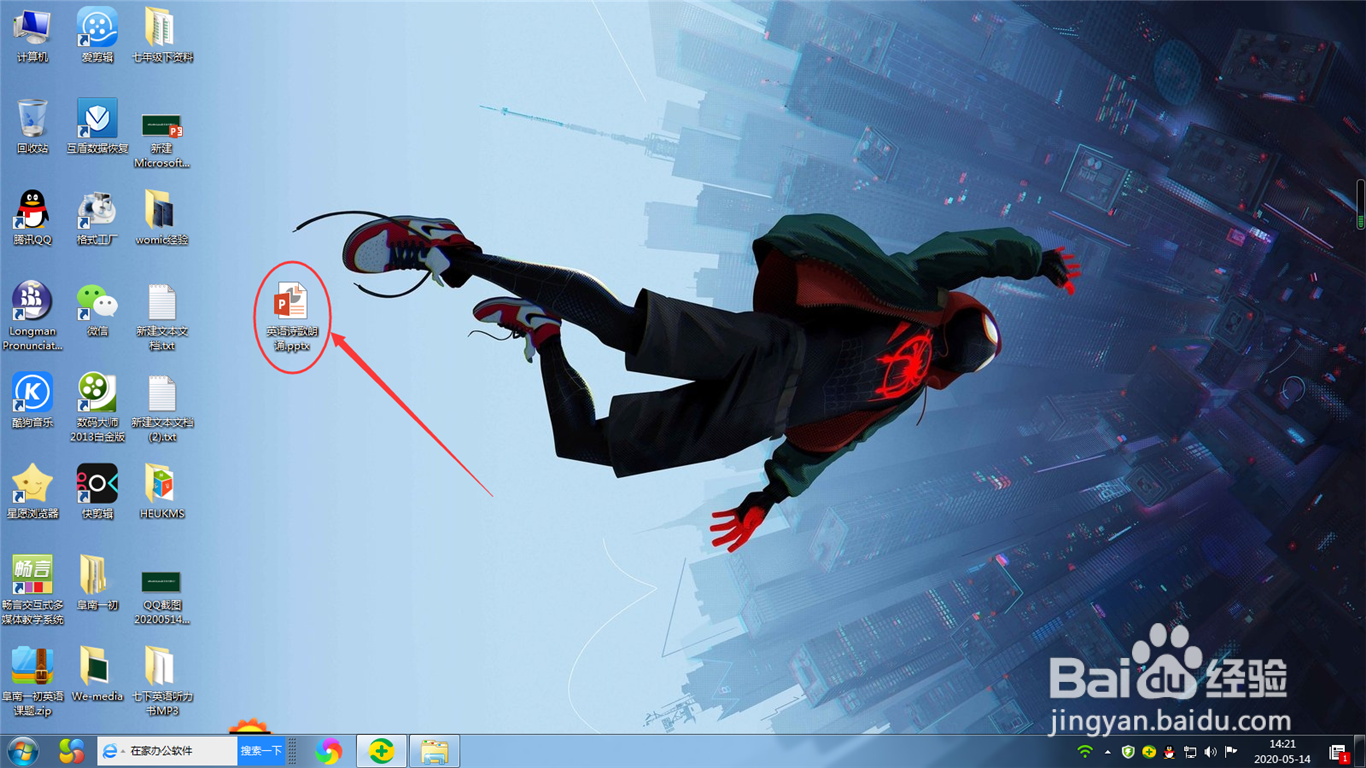Image resolution: width=1366 pixels, height=768 pixels.
Task: Click the Show desktop strip
Action: point(1361,752)
